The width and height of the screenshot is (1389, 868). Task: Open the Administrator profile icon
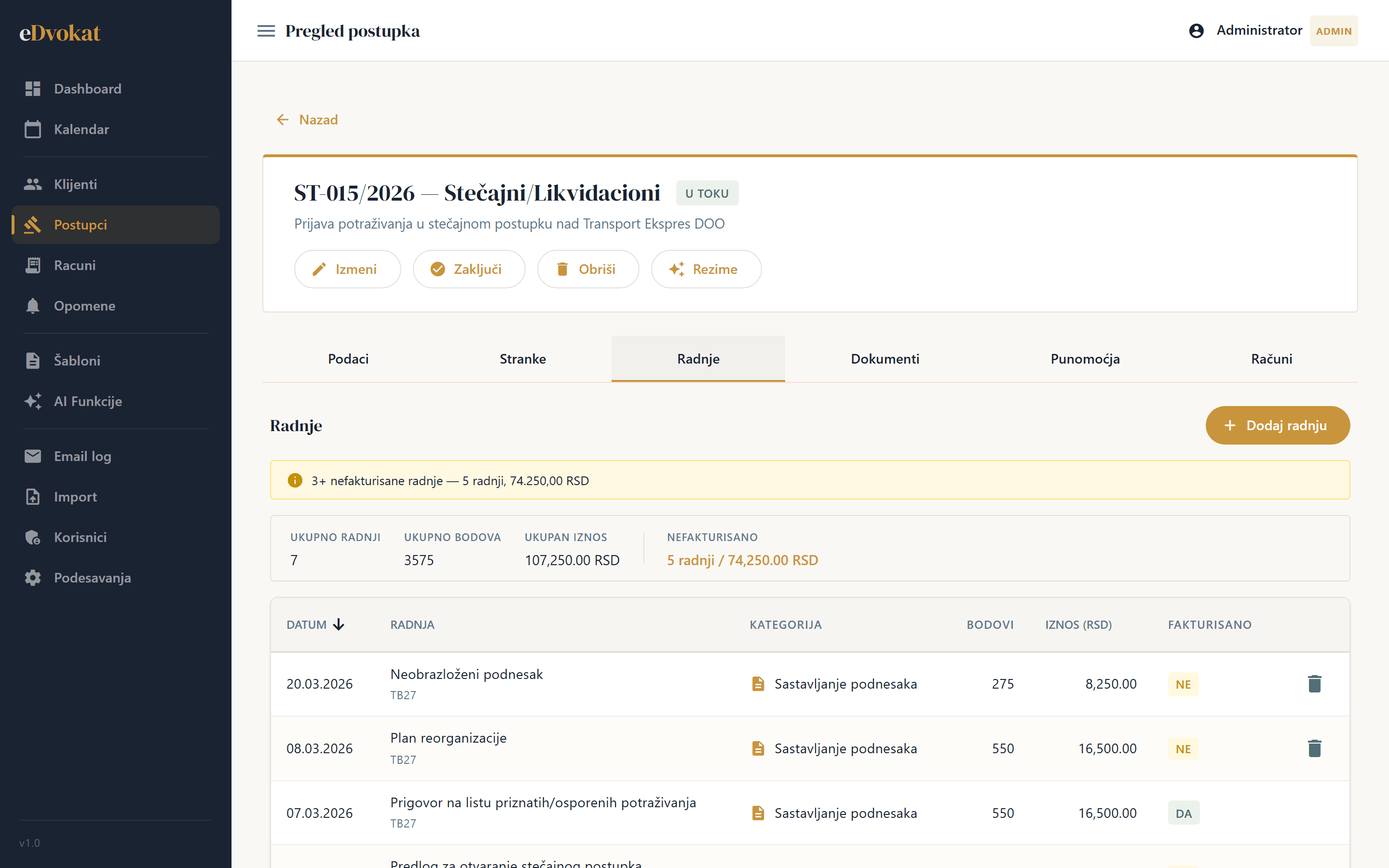tap(1196, 31)
